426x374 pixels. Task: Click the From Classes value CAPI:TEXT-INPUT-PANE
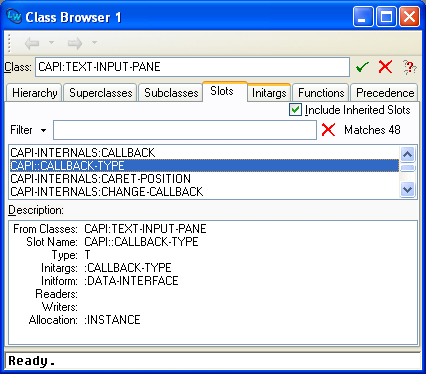pos(145,229)
